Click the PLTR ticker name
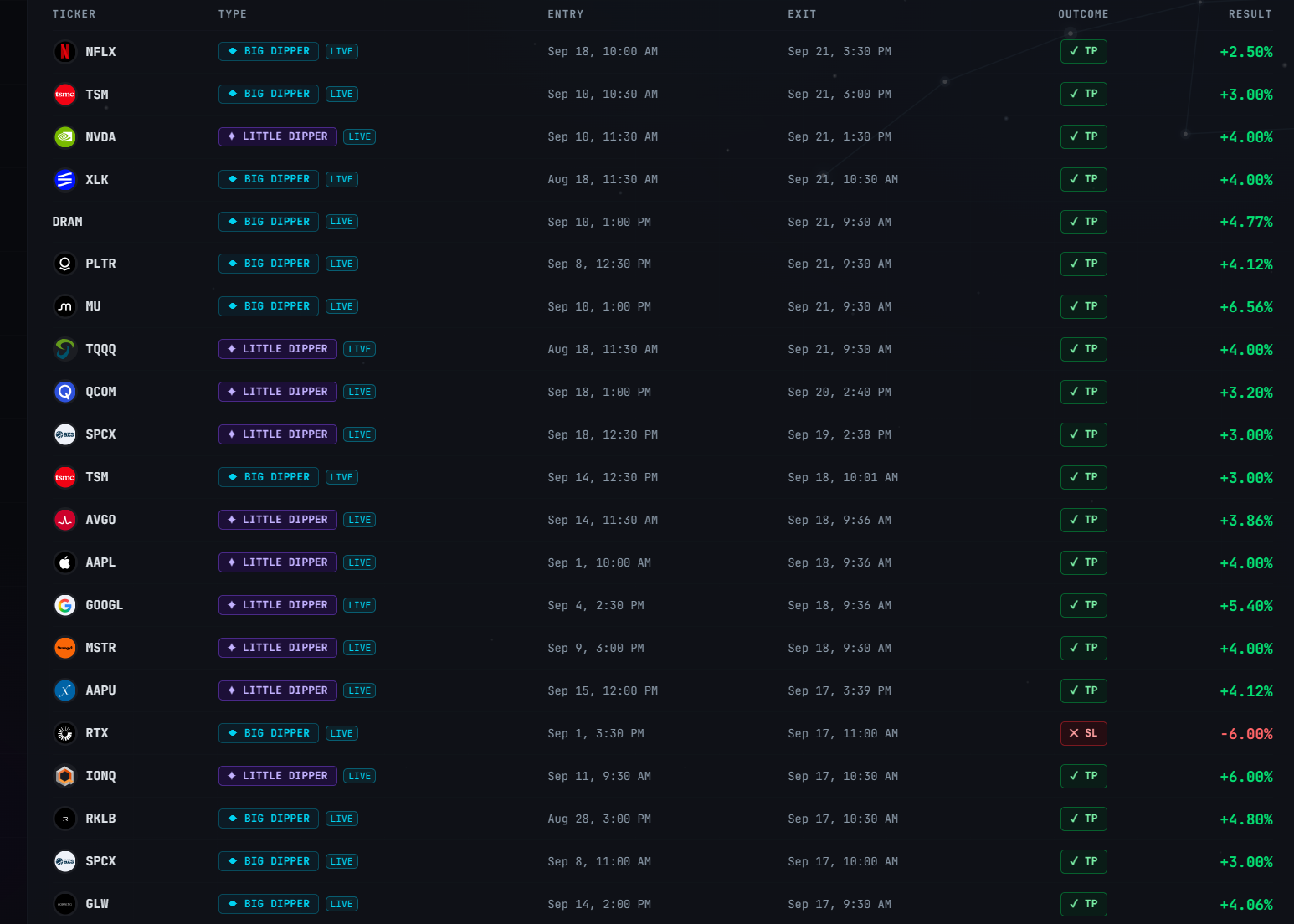The width and height of the screenshot is (1294, 924). (101, 264)
